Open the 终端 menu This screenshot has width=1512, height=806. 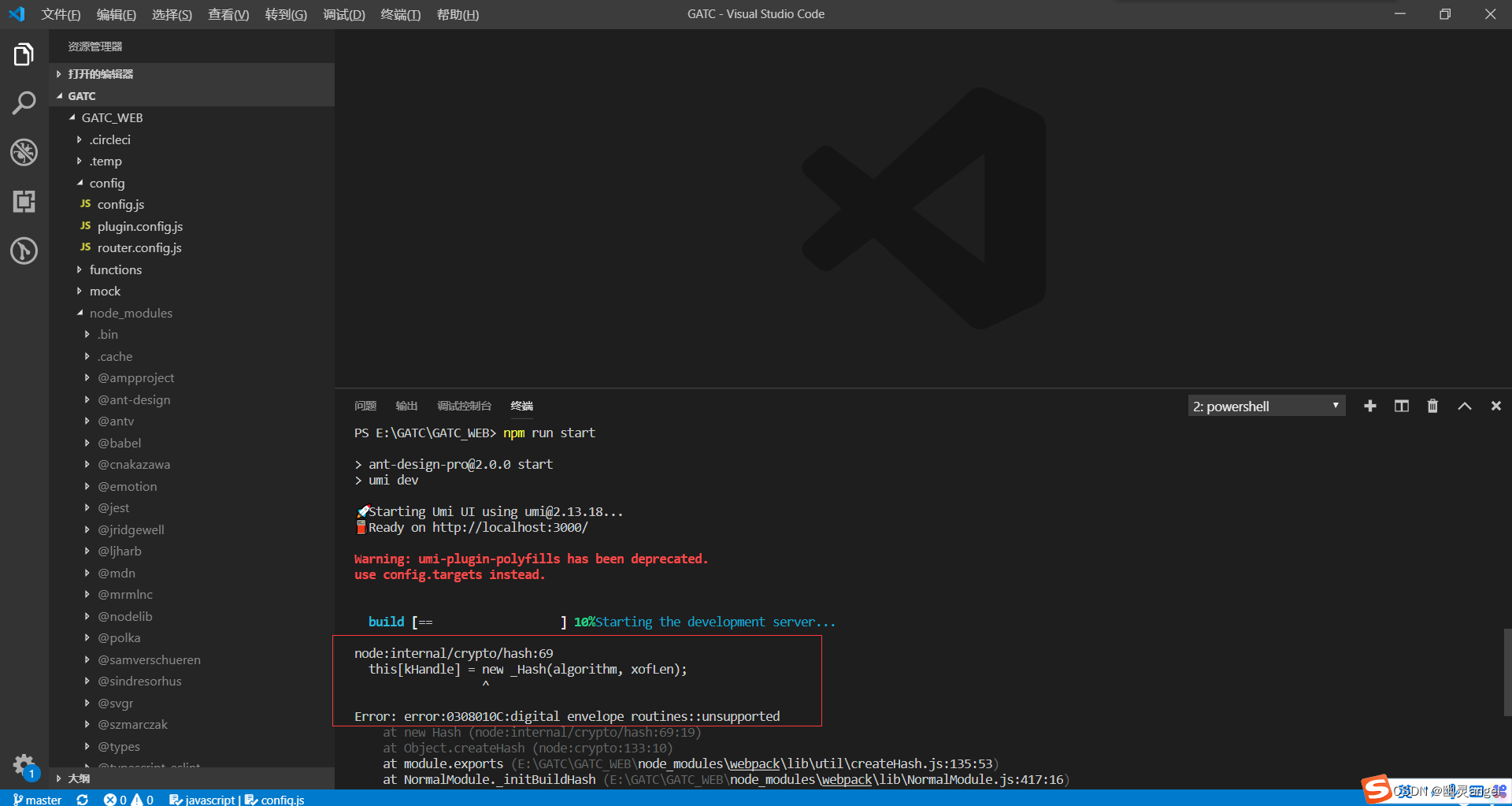[400, 14]
